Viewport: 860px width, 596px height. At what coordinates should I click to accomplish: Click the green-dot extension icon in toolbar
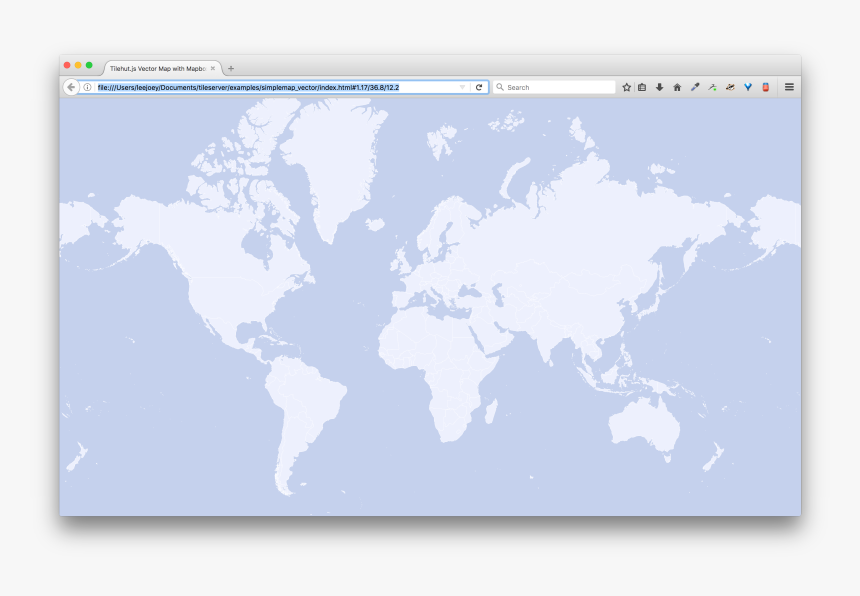pyautogui.click(x=712, y=87)
